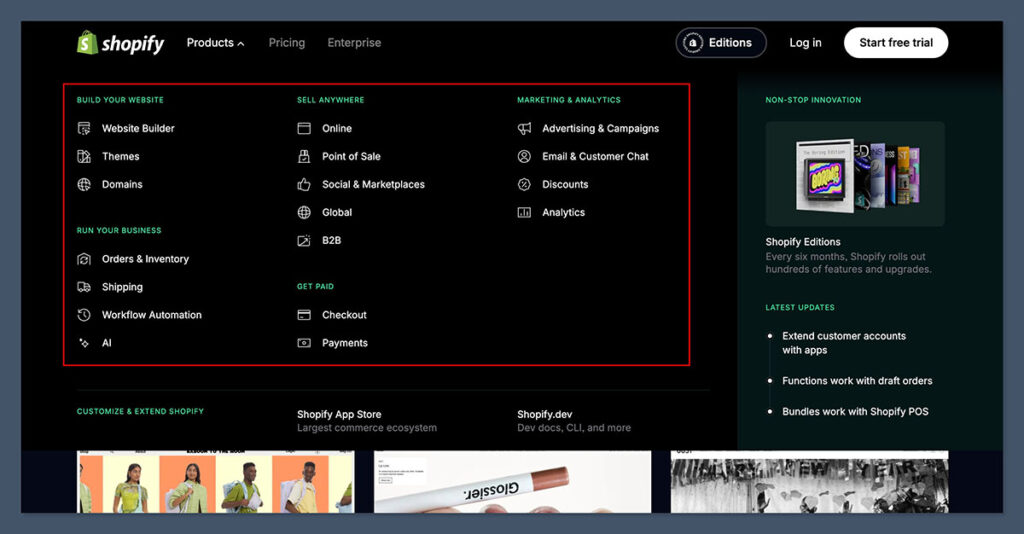Click the Editions button
The width and height of the screenshot is (1024, 534).
(721, 43)
